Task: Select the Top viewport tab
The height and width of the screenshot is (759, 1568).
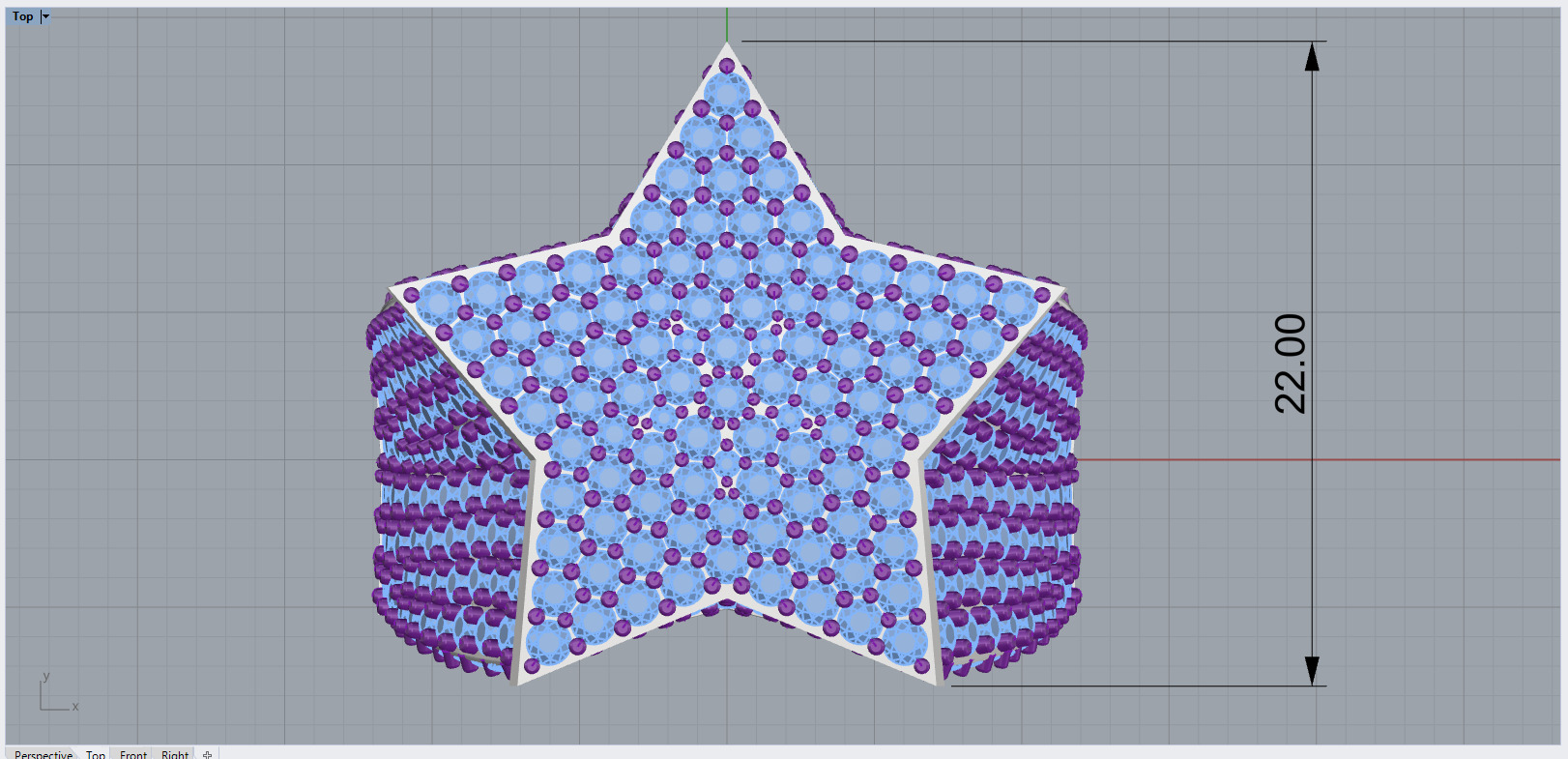Action: coord(95,753)
